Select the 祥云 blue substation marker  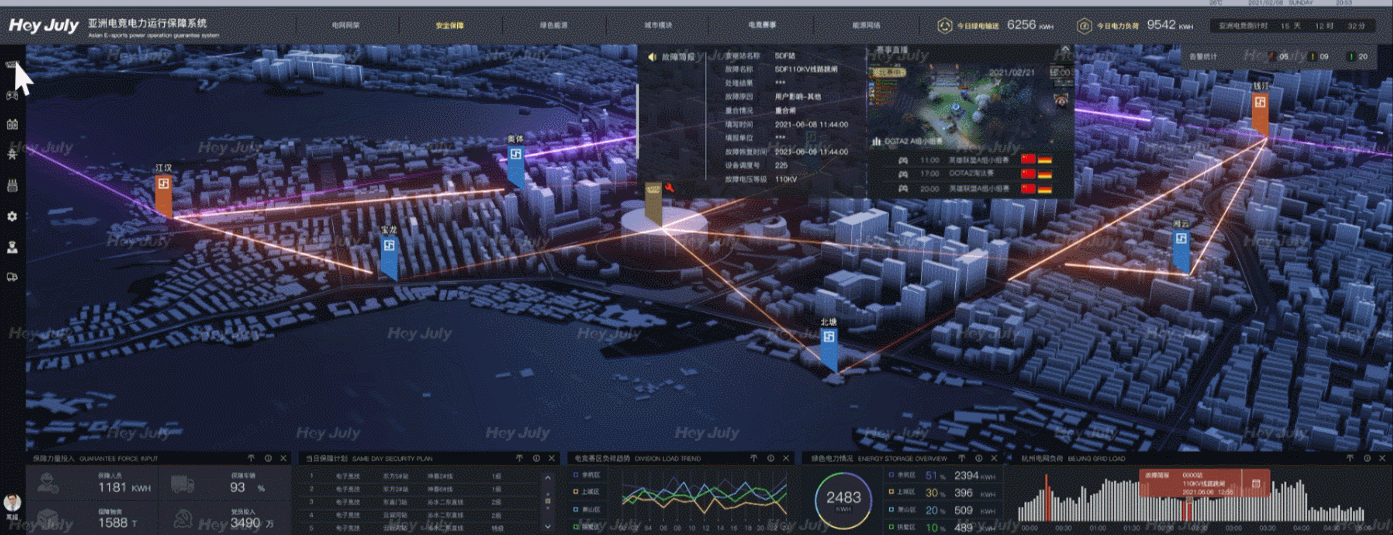[x=1181, y=251]
